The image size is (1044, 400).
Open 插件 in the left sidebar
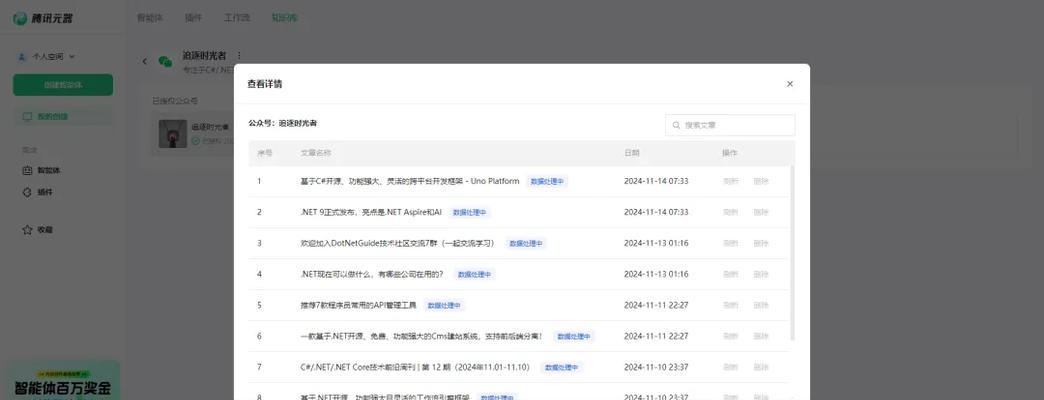(x=37, y=192)
